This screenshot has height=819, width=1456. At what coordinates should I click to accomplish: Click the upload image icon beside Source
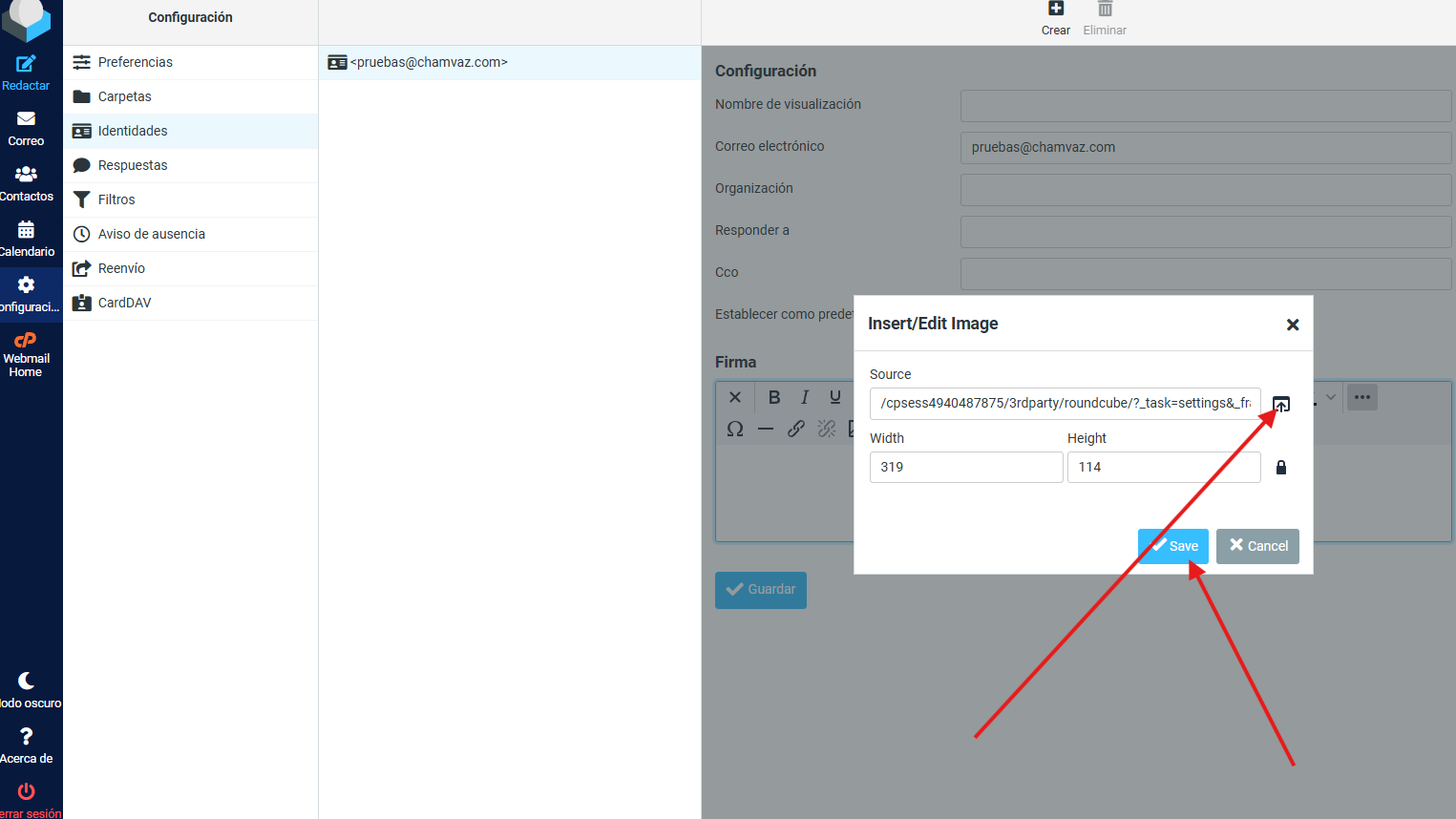(x=1281, y=404)
